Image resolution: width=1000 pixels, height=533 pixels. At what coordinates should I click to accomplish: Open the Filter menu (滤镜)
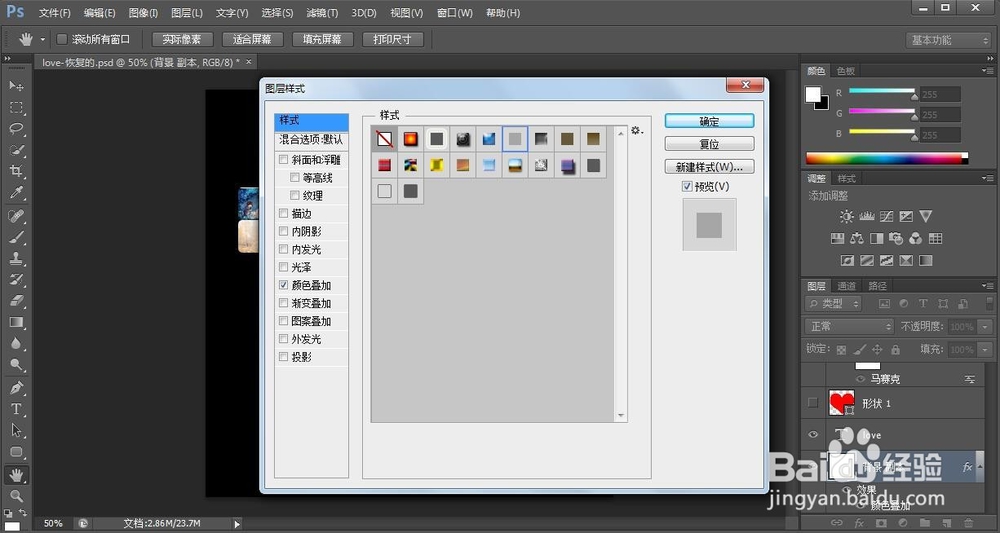coord(322,13)
